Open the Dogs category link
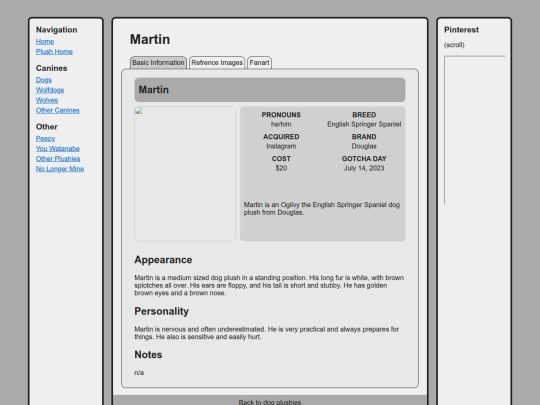 [44, 80]
